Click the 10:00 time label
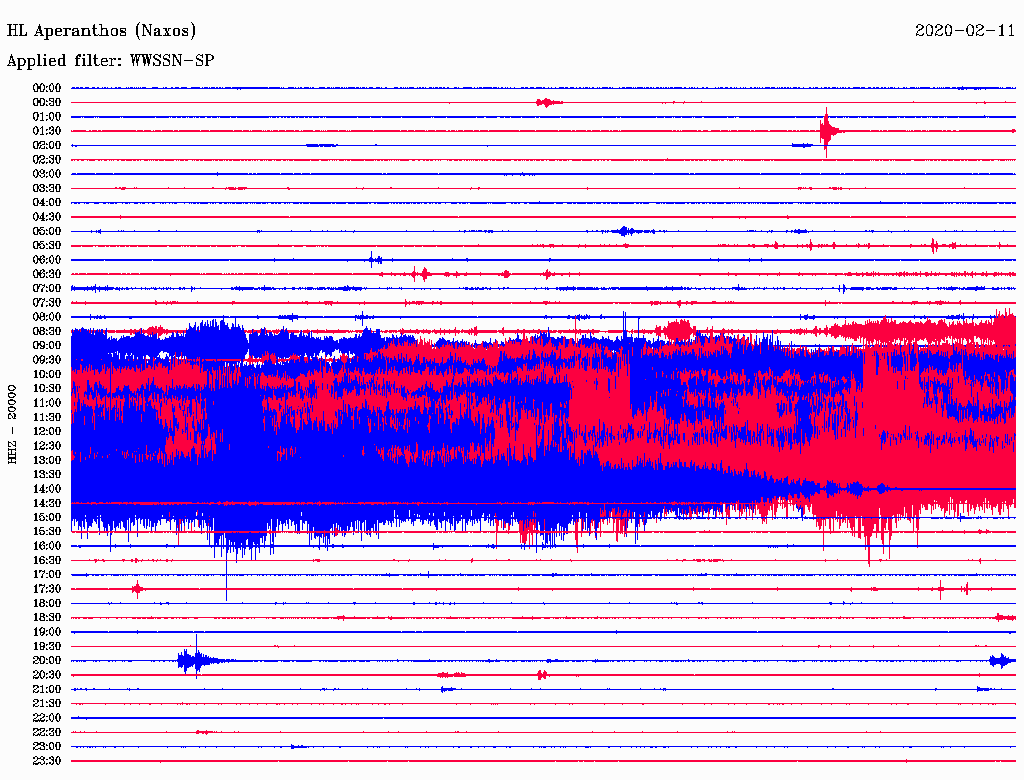Image resolution: width=1024 pixels, height=780 pixels. (47, 374)
